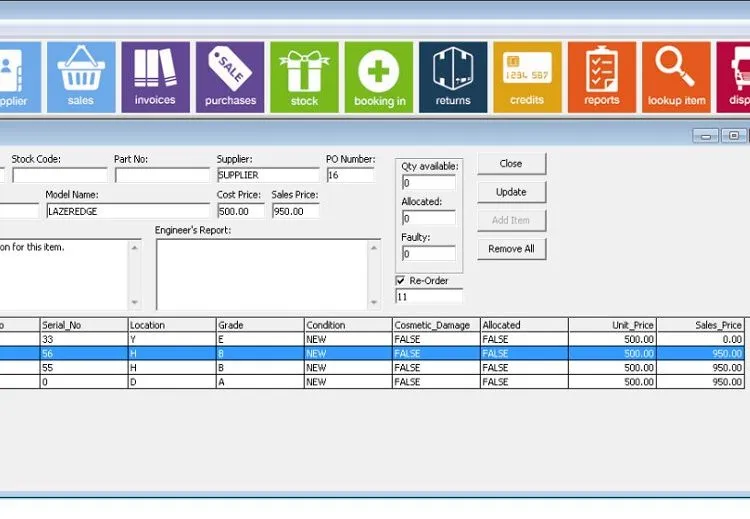Image resolution: width=750 pixels, height=519 pixels.
Task: Click the Sales Price field
Action: pyautogui.click(x=295, y=211)
